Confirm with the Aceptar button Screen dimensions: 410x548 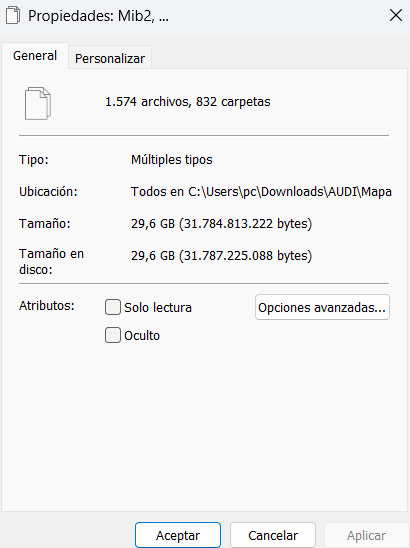coord(178,535)
